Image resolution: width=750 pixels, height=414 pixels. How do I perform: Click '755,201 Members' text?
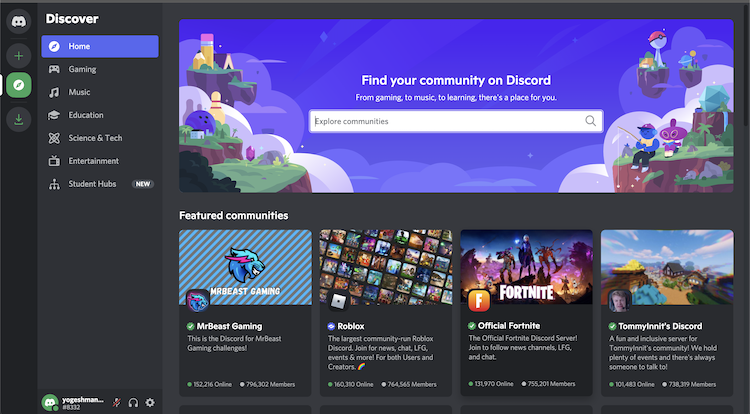pyautogui.click(x=551, y=384)
